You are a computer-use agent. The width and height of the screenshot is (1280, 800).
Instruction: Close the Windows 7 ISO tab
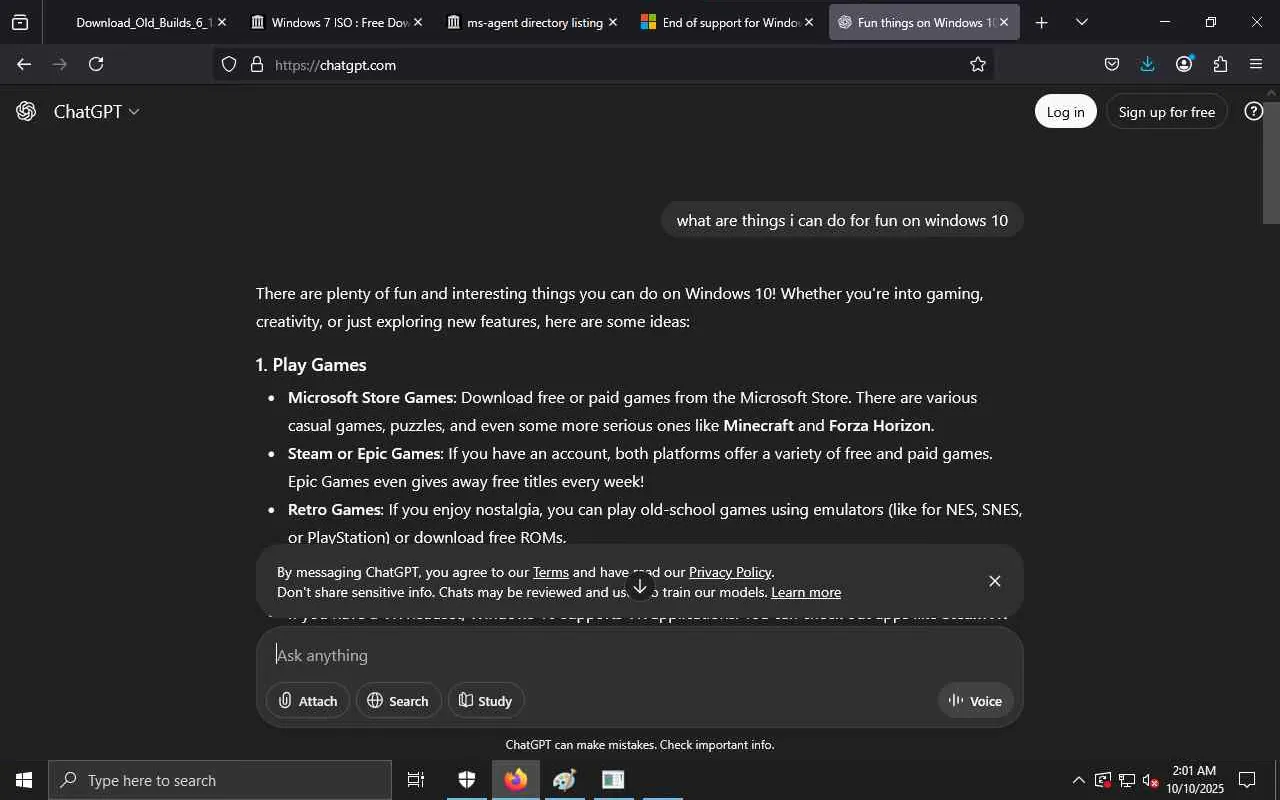(x=418, y=22)
